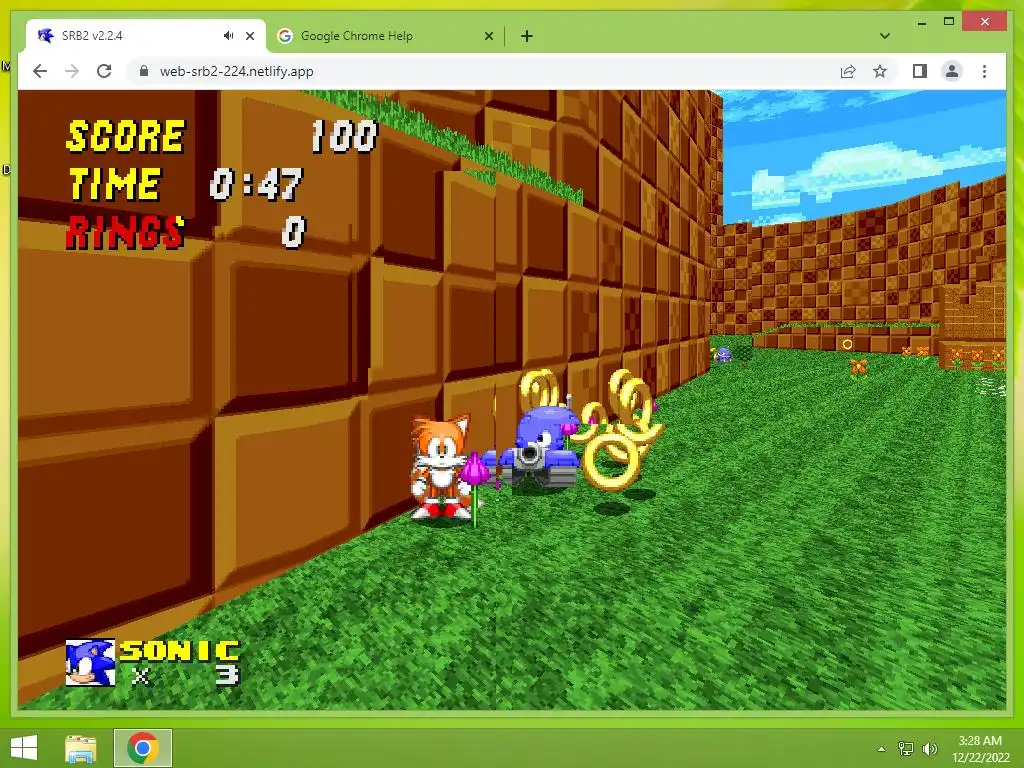Image resolution: width=1024 pixels, height=768 pixels.
Task: Go back to the previous page
Action: point(40,71)
